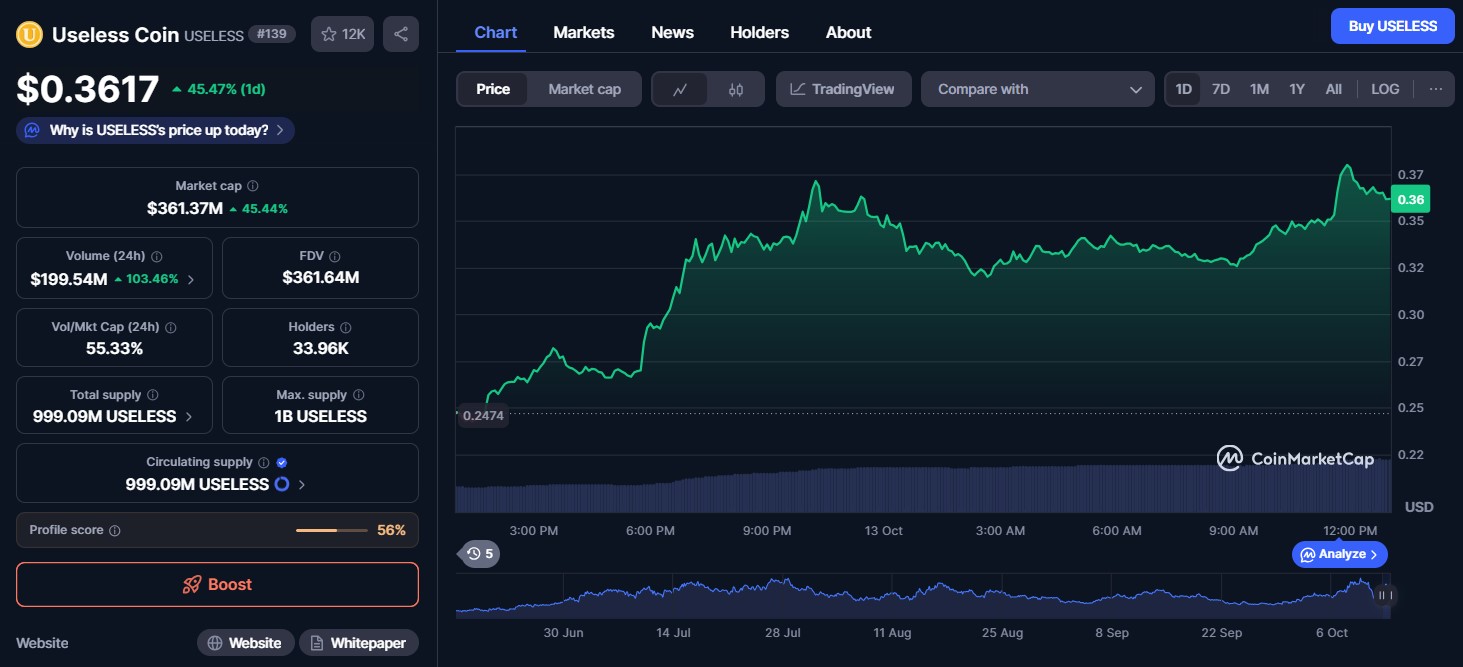Image resolution: width=1463 pixels, height=667 pixels.
Task: Click the Market cap info icon
Action: 253,186
